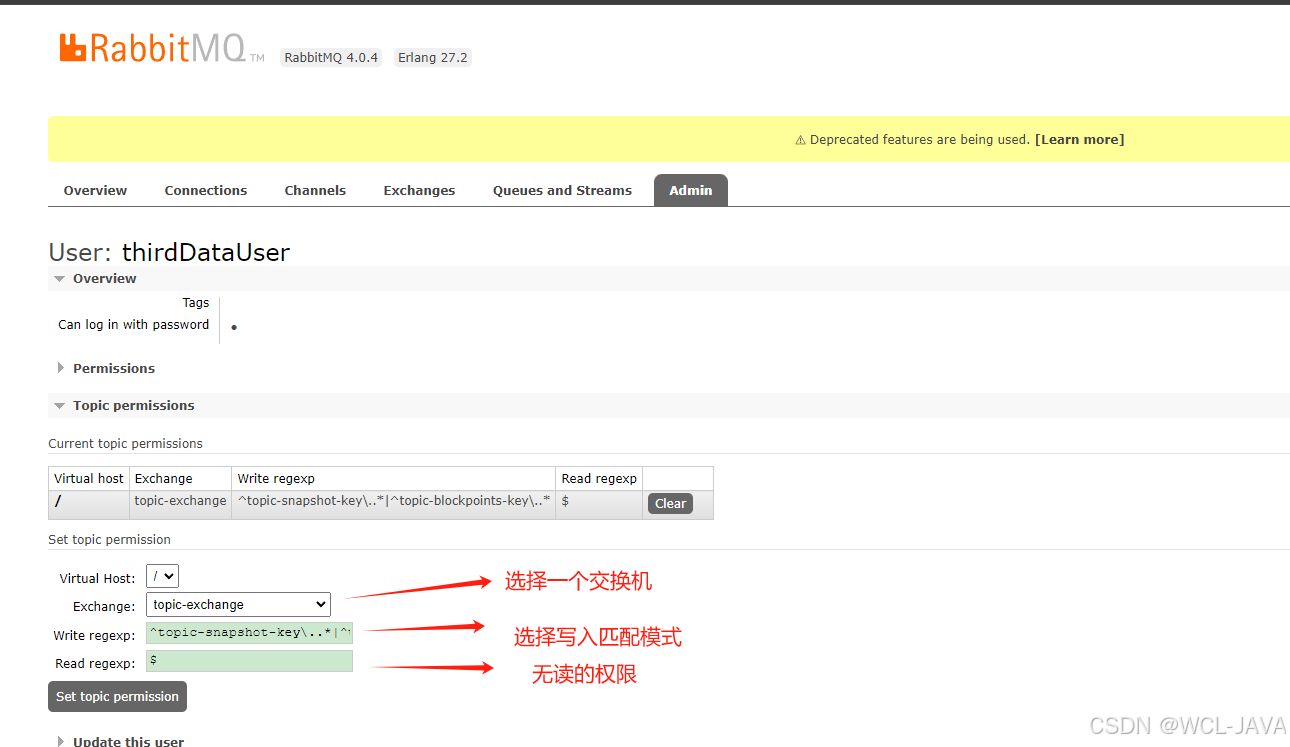Click the thirdDataUser heading
The width and height of the screenshot is (1290, 747).
206,252
